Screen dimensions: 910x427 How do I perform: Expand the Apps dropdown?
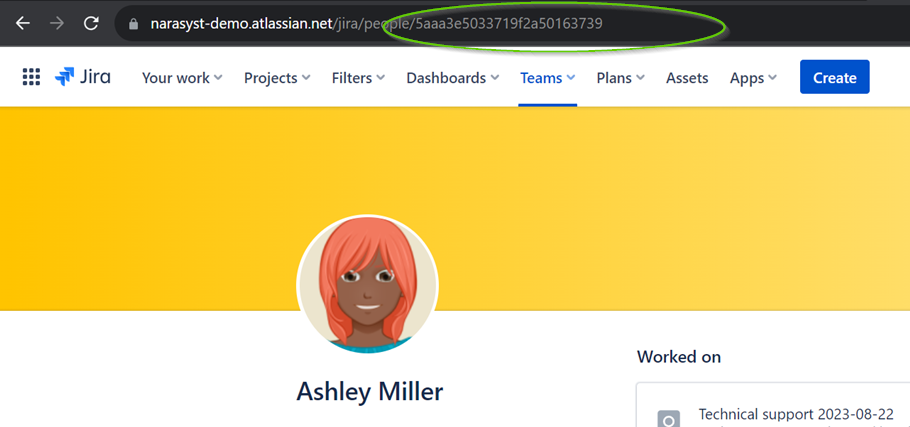pyautogui.click(x=753, y=78)
